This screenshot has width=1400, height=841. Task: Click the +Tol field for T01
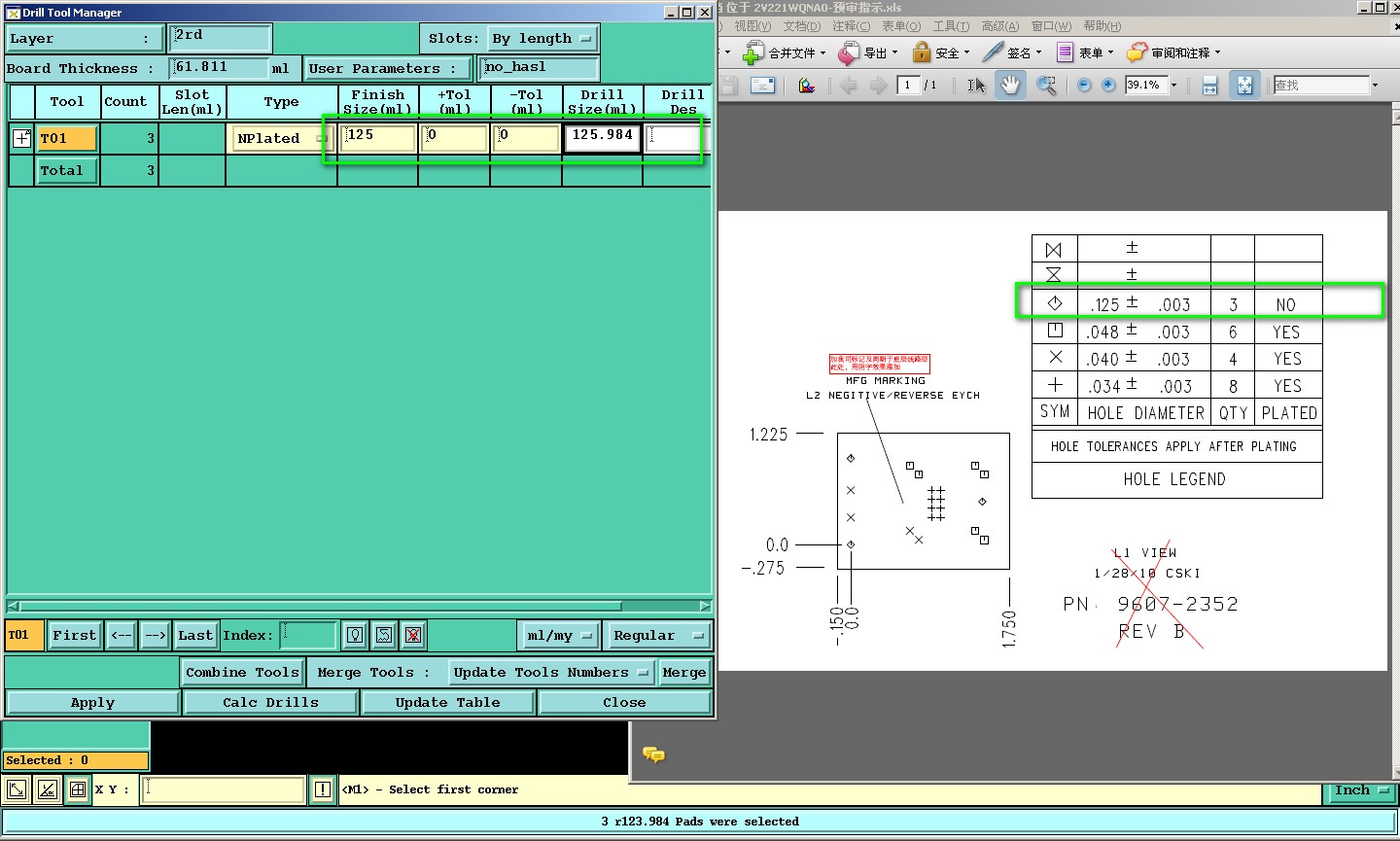coord(454,138)
